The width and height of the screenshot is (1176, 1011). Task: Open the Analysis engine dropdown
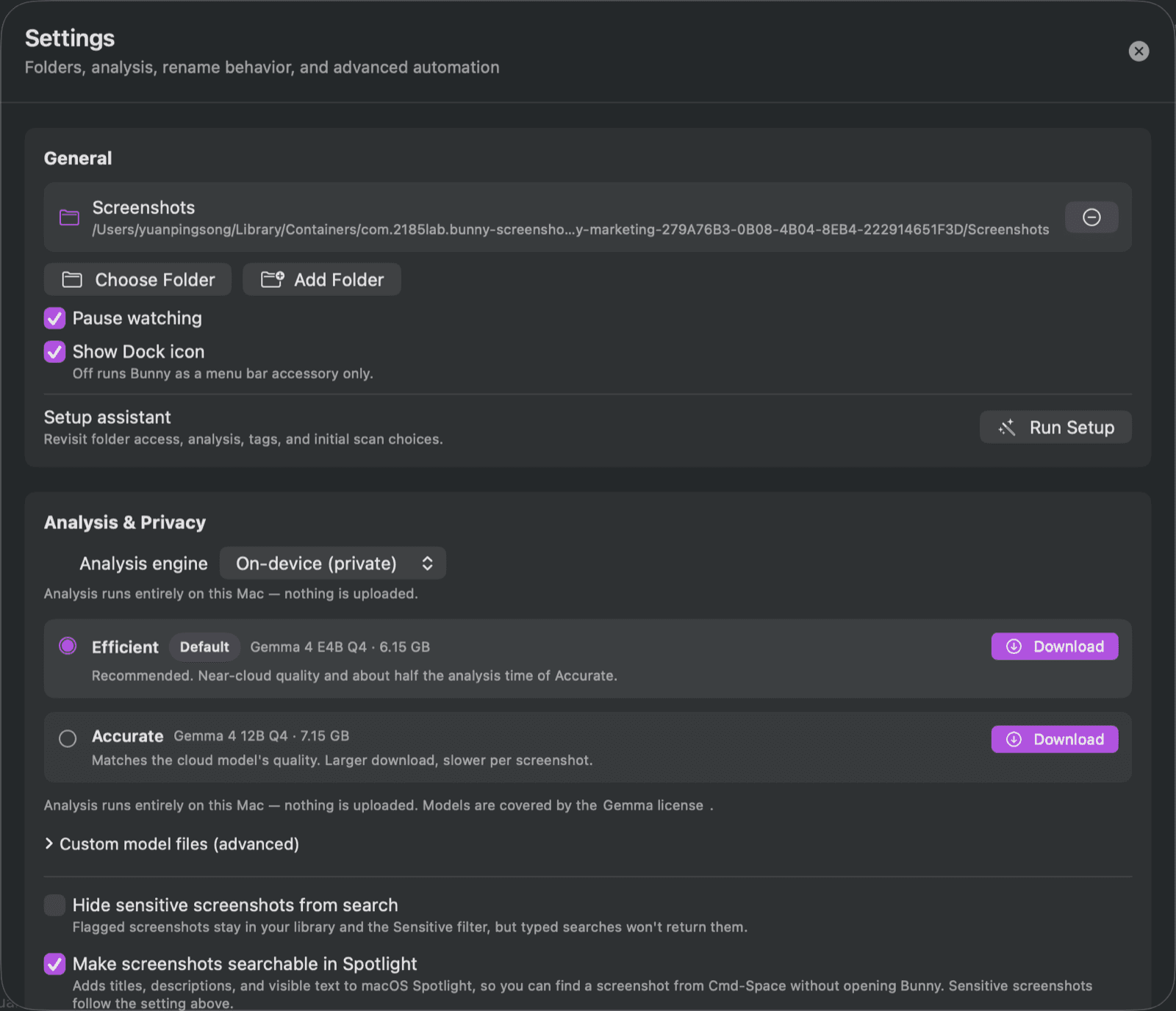[x=333, y=564]
